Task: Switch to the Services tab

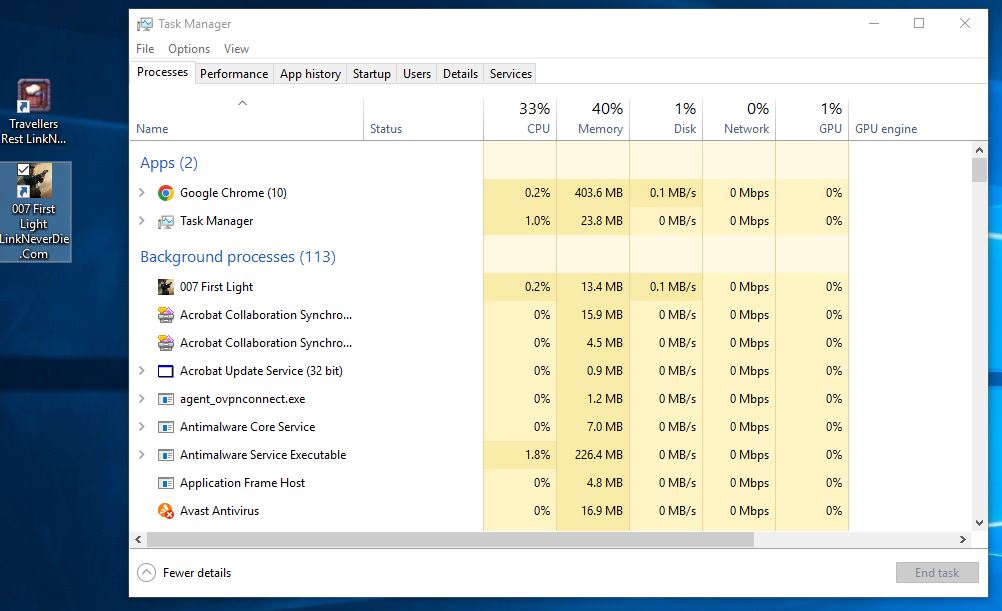Action: [511, 73]
